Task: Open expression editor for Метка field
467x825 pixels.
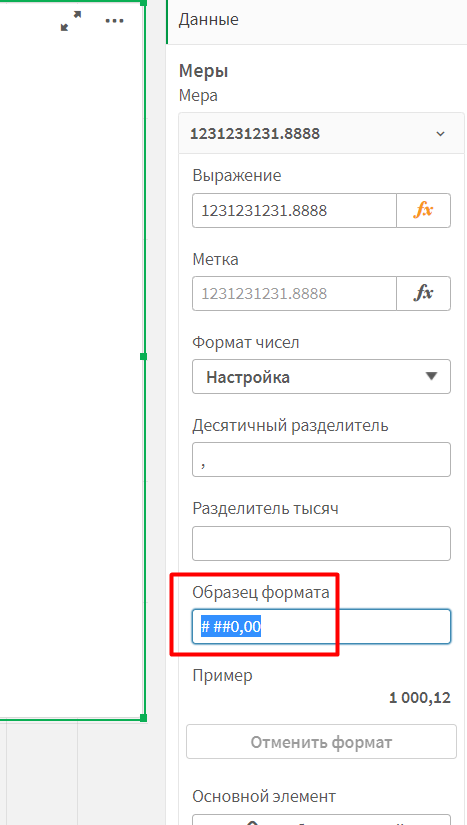Action: [x=423, y=293]
